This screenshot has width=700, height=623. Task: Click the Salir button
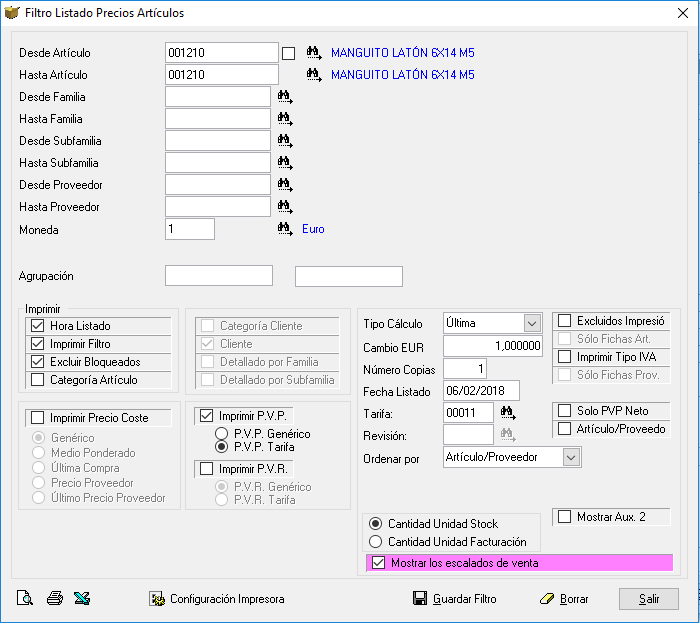pos(649,599)
